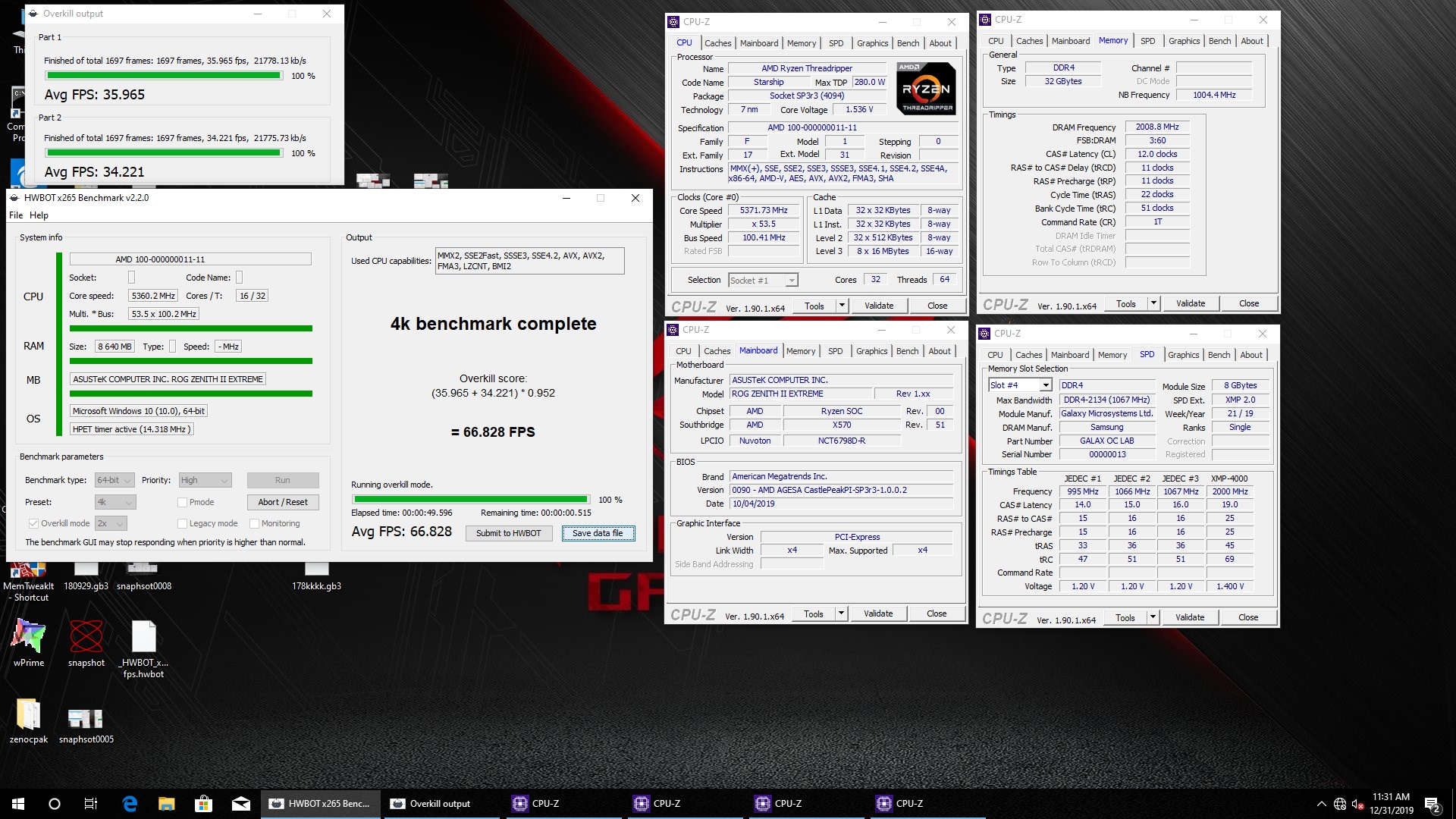Open the snaphsot0008 desktop icon
Image resolution: width=1456 pixels, height=819 pixels.
pos(144,578)
